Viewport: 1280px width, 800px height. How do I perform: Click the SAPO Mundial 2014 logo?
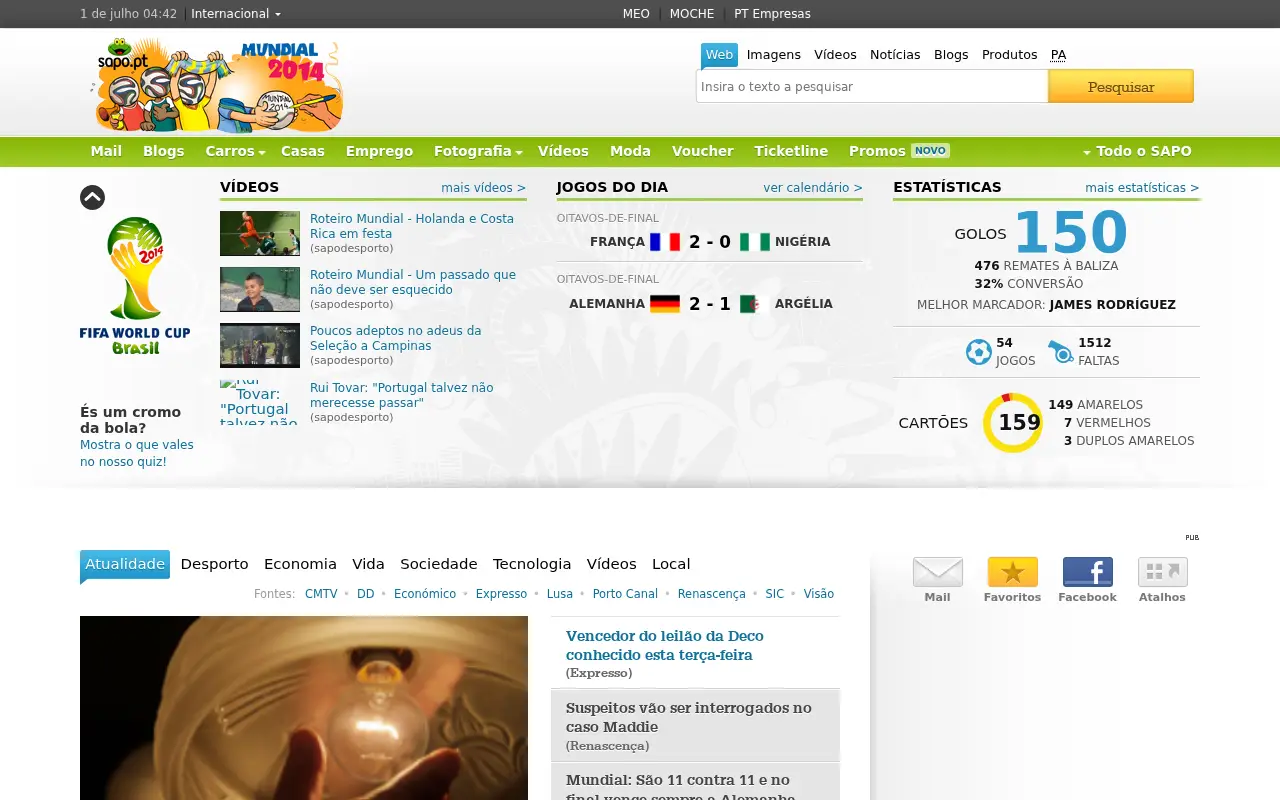[218, 85]
